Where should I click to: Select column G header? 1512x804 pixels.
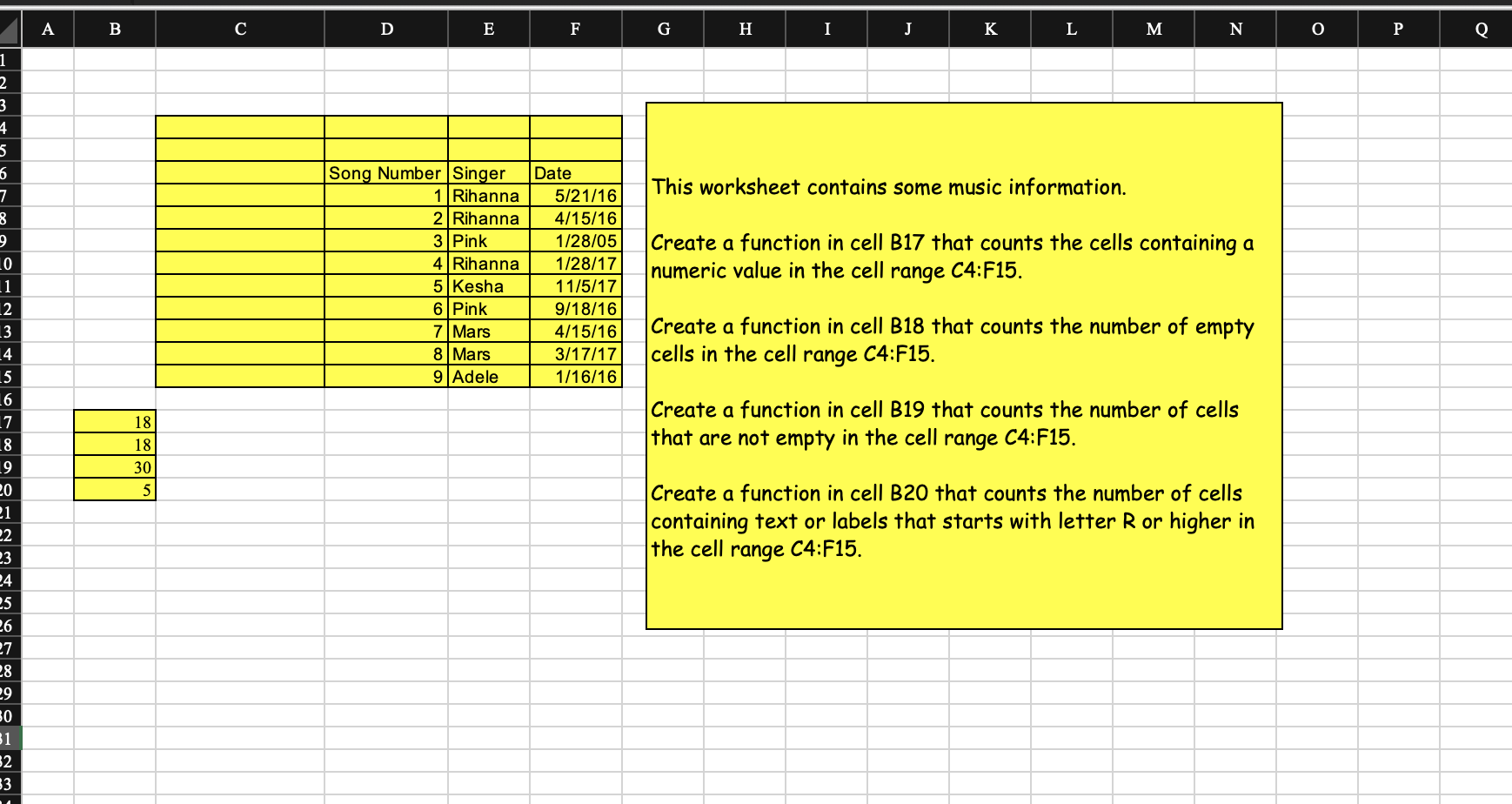click(x=663, y=30)
